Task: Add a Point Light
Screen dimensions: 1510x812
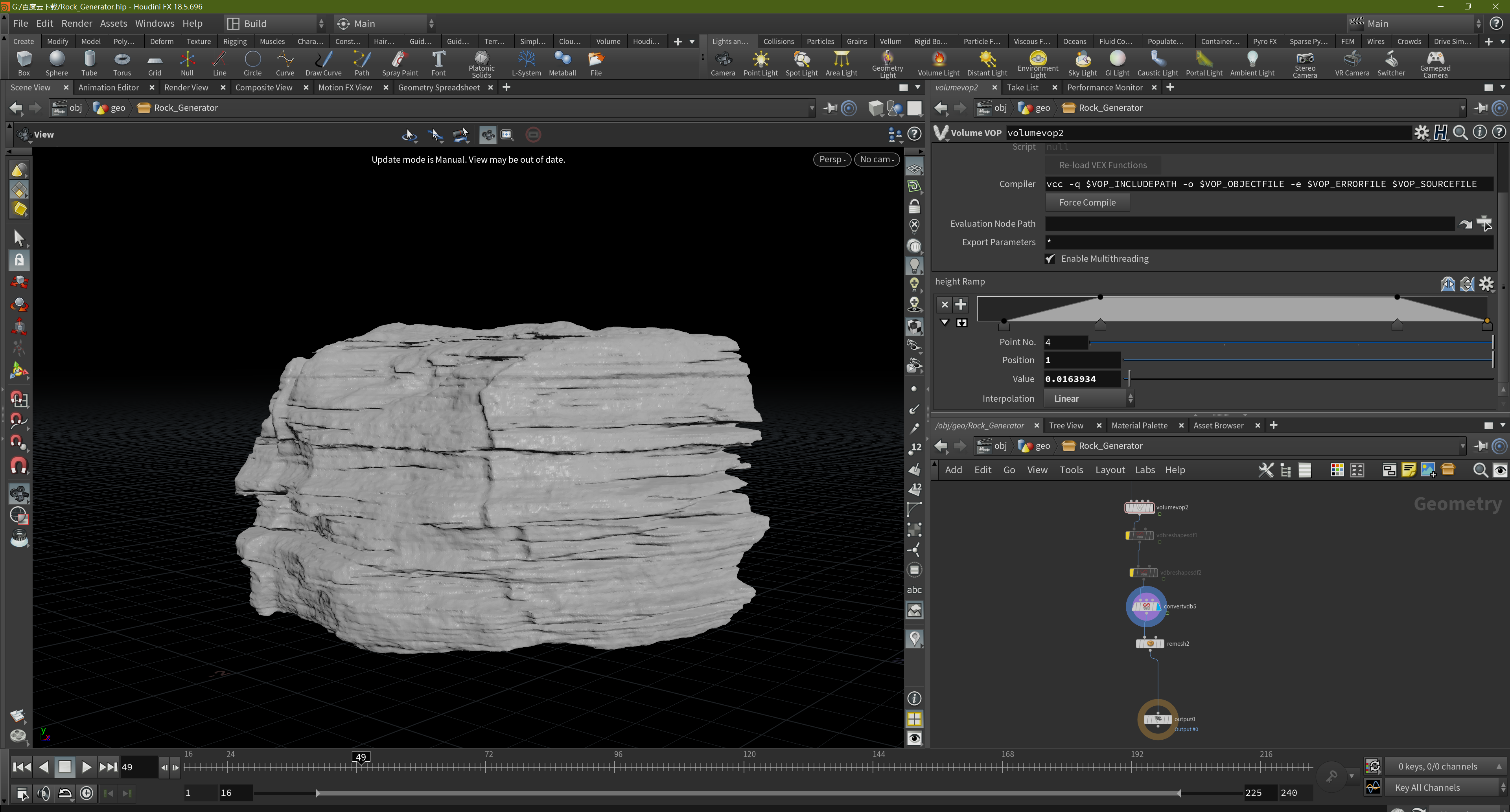Action: tap(760, 63)
